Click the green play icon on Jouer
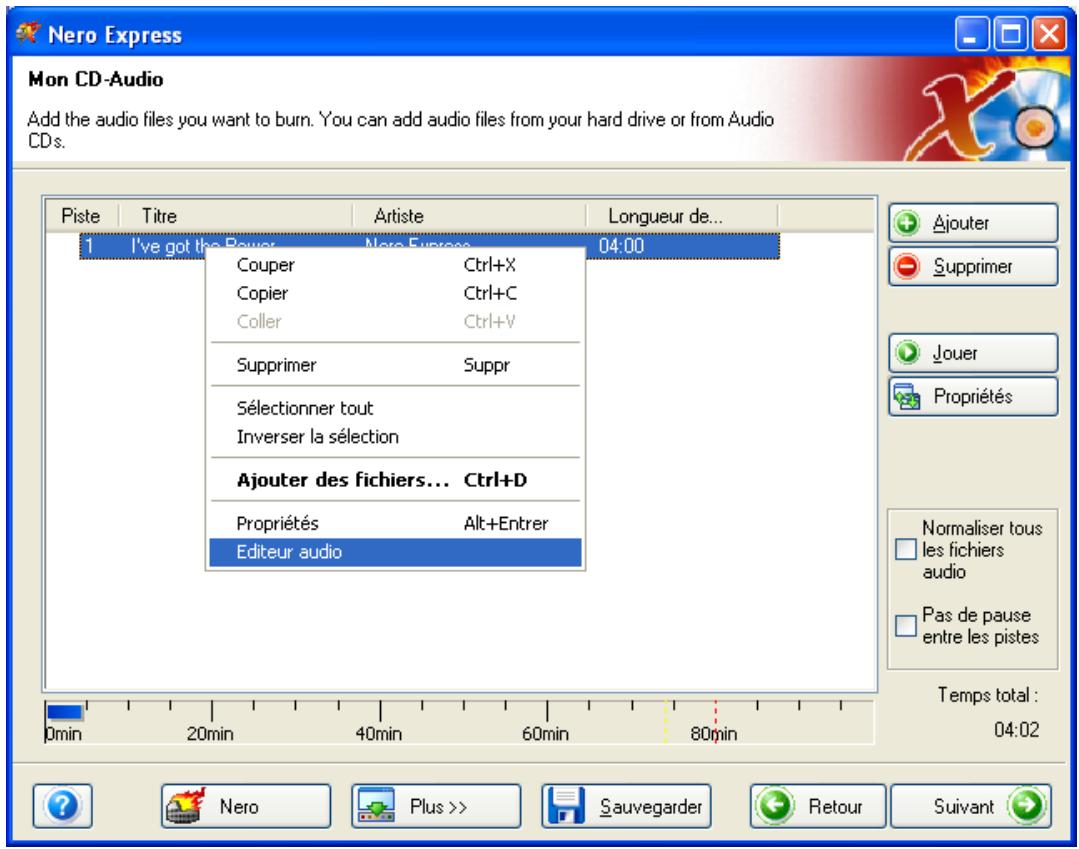Viewport: 1079px width, 849px height. (x=907, y=353)
